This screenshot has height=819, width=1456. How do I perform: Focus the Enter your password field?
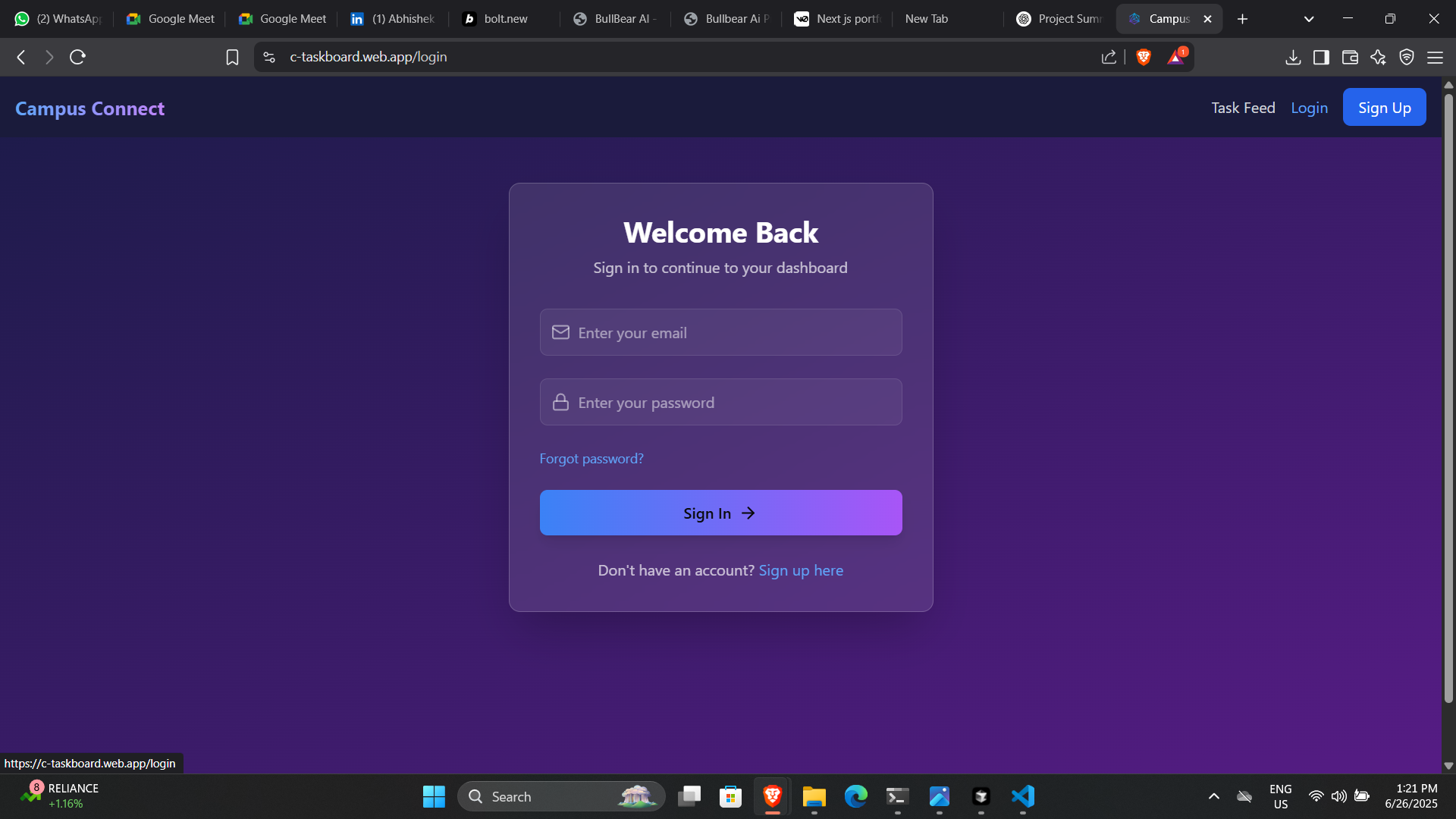(x=720, y=402)
